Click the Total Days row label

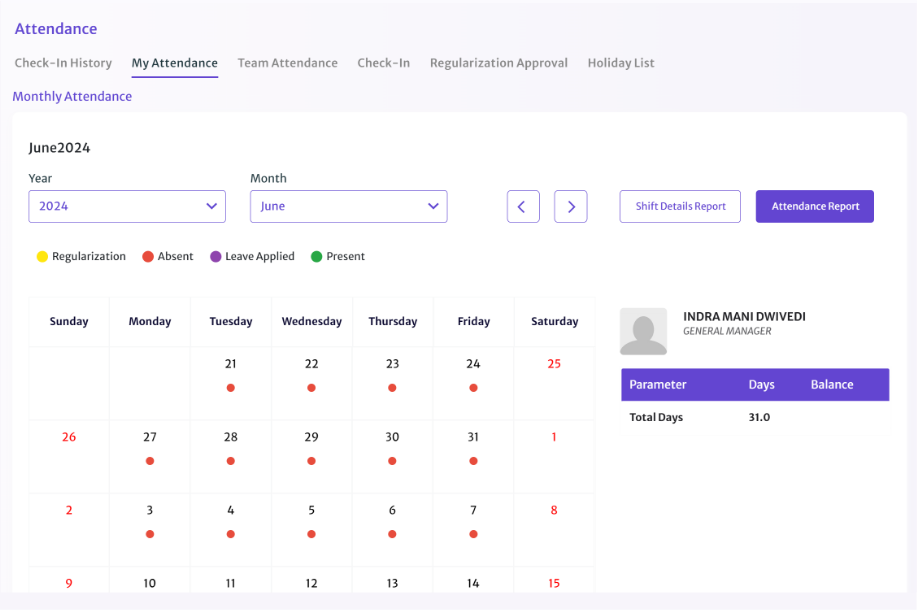[x=656, y=417]
